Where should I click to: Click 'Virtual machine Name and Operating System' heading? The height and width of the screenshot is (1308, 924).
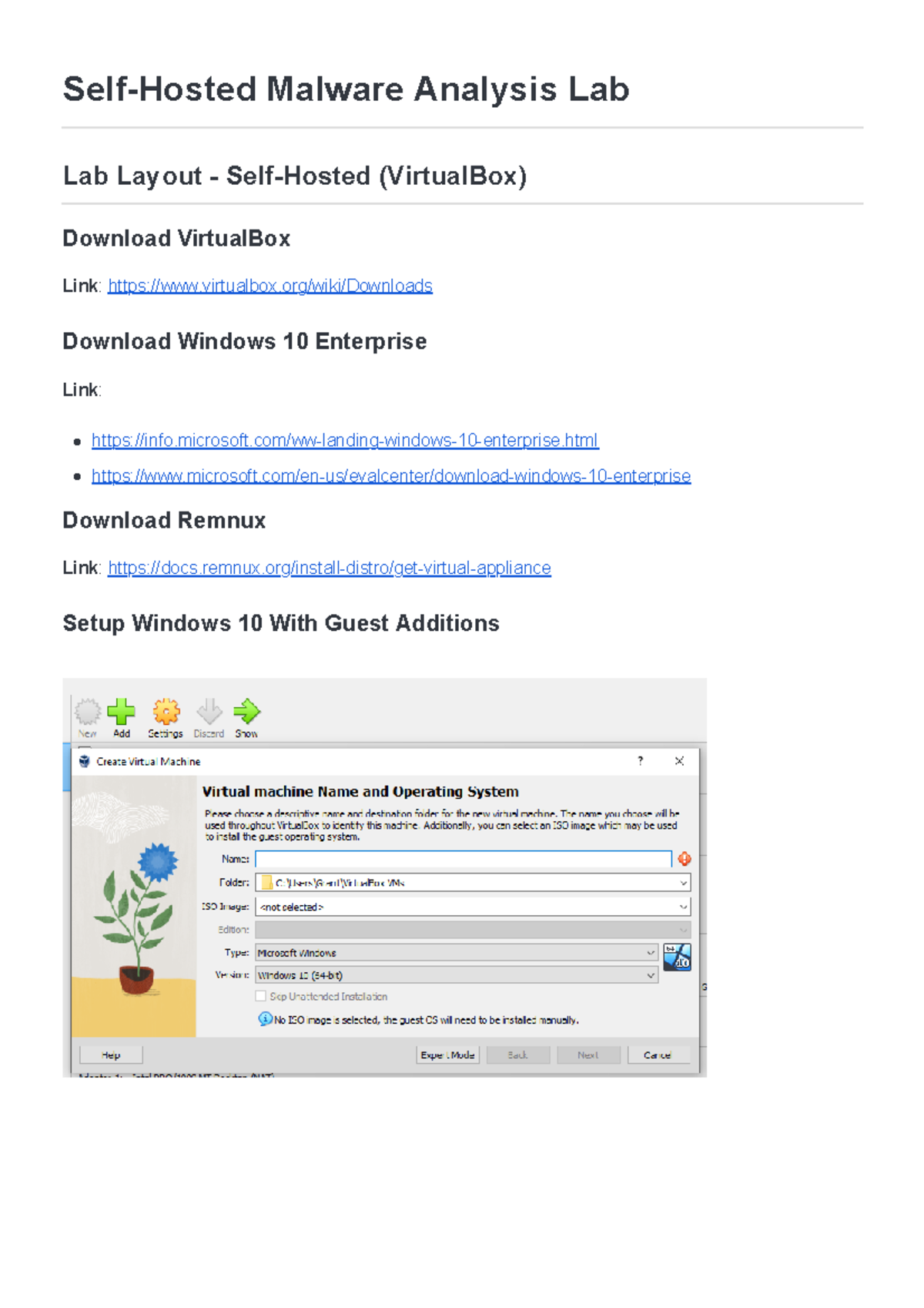click(x=360, y=791)
